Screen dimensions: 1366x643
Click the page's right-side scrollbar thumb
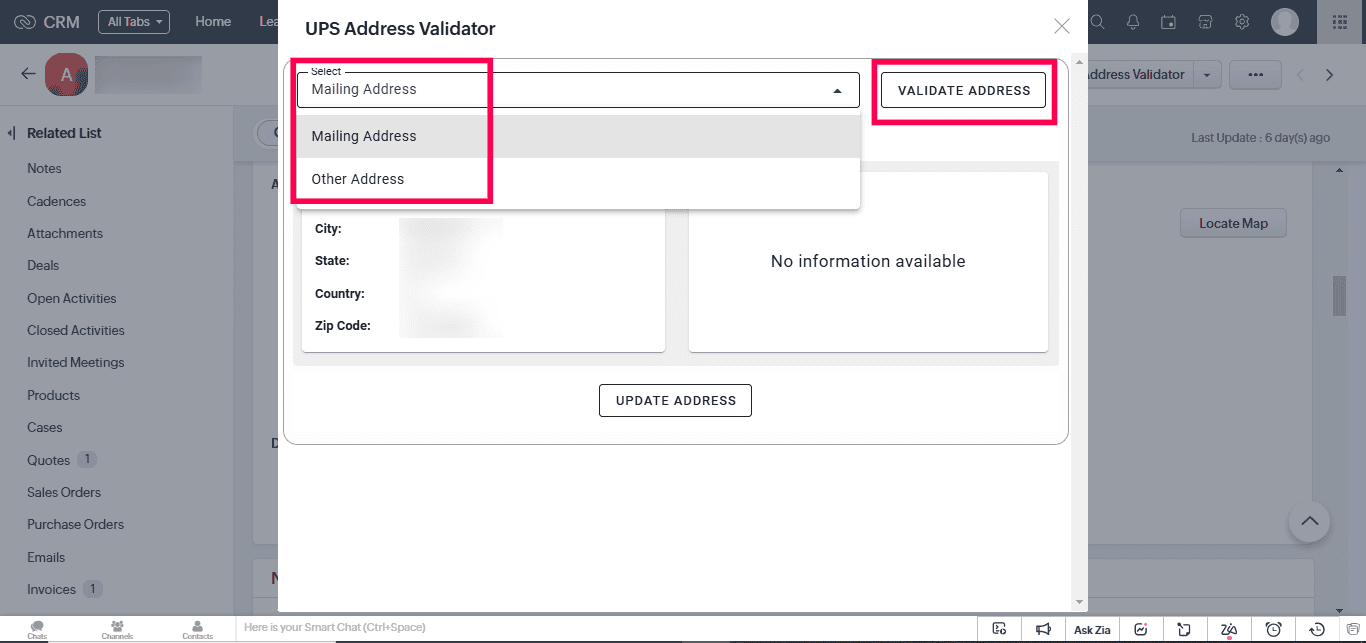click(1340, 297)
